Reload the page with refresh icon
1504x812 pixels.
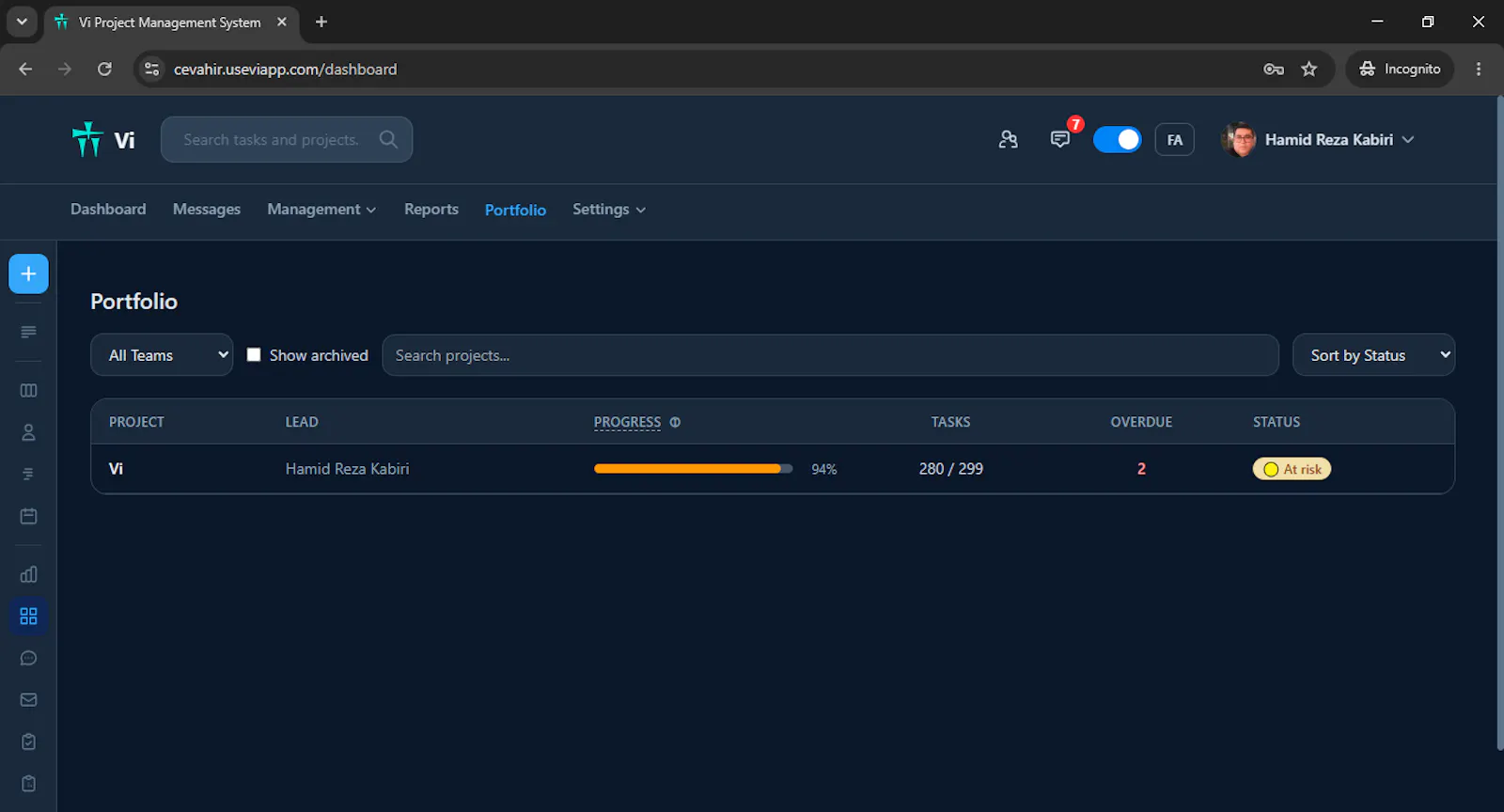(x=104, y=69)
